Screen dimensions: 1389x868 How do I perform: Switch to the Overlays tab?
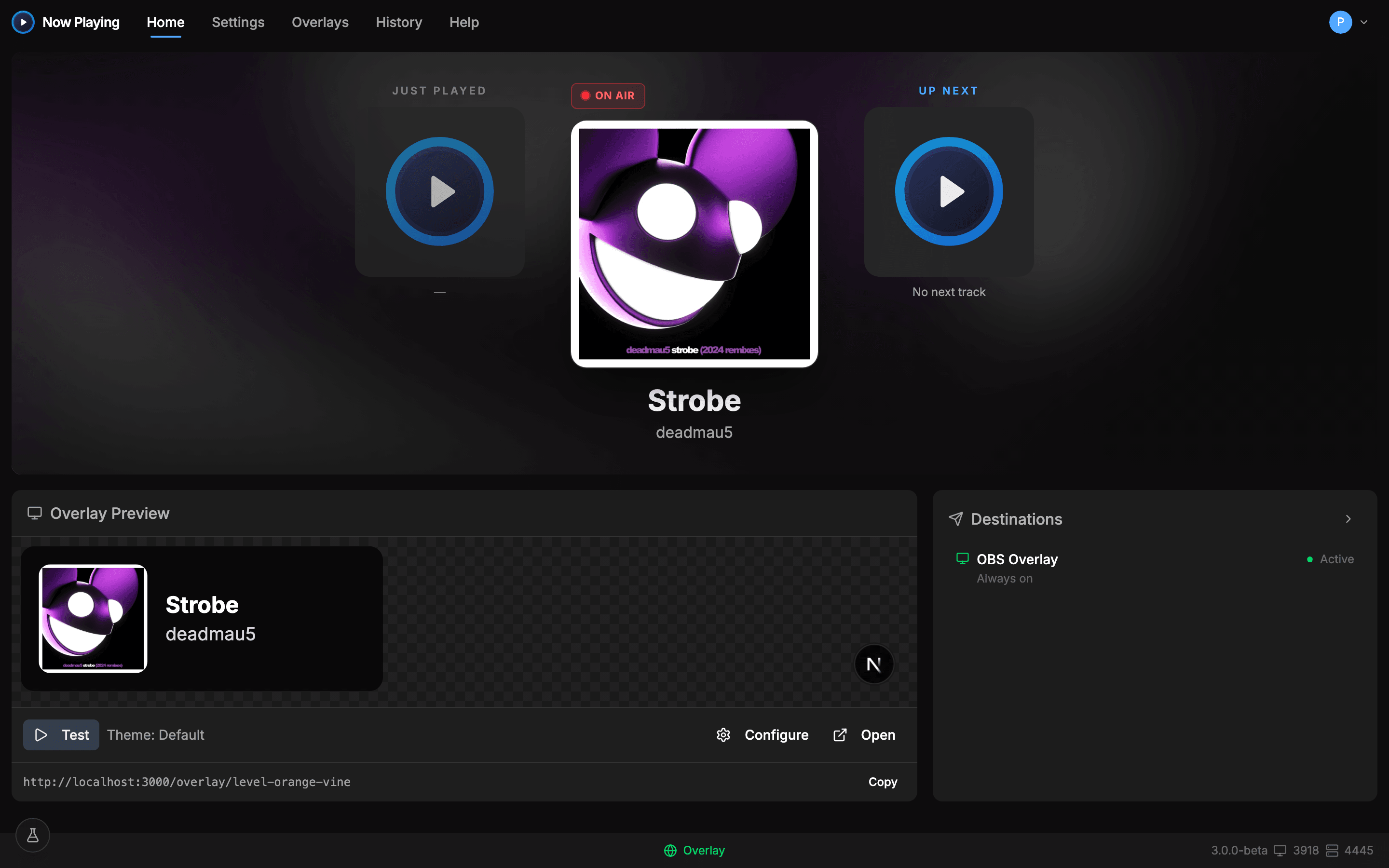click(320, 22)
